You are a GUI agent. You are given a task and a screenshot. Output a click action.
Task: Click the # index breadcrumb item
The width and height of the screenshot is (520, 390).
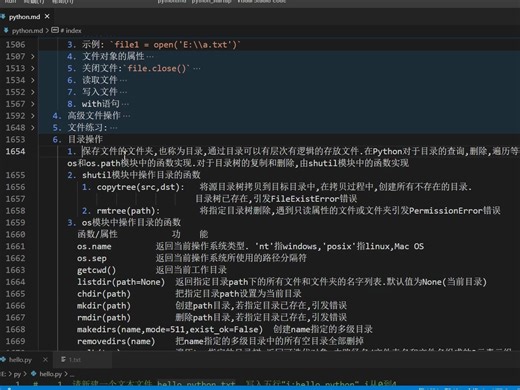tap(71, 31)
